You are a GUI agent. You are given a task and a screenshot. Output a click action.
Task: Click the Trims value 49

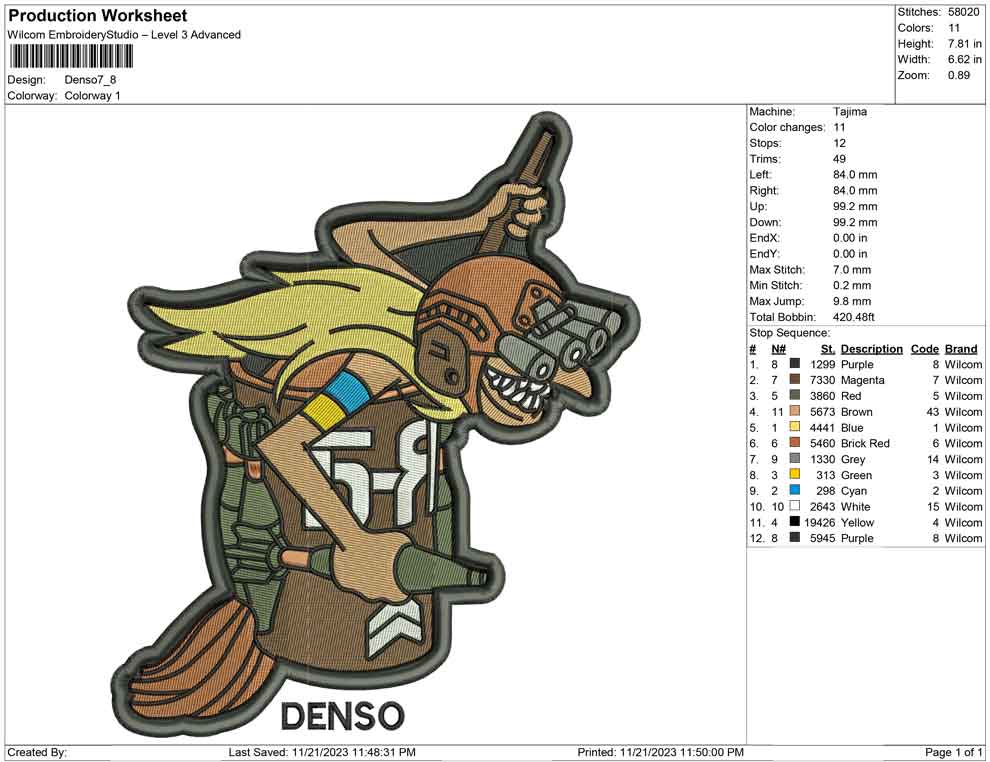(839, 159)
